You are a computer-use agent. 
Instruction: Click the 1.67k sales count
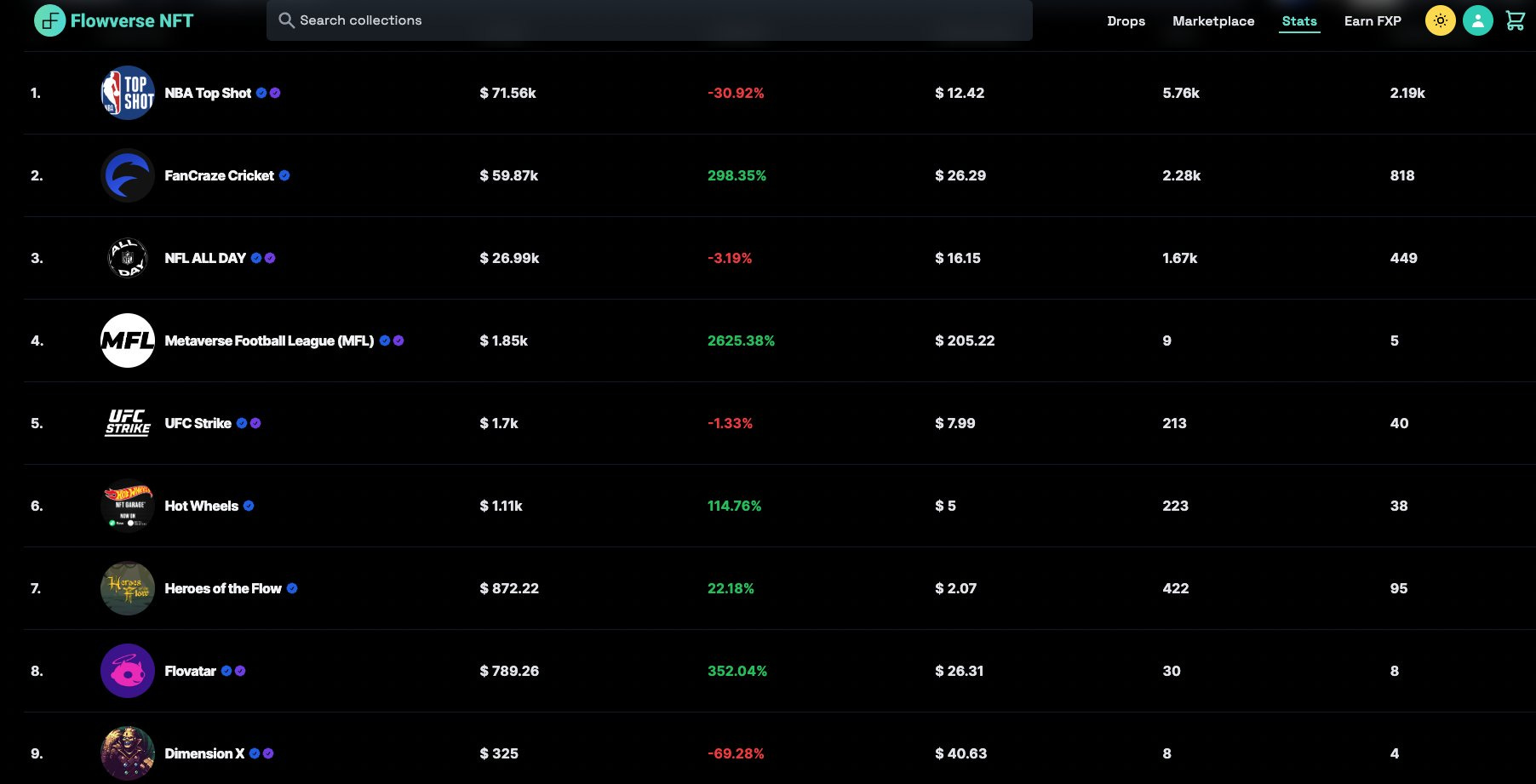click(1180, 258)
